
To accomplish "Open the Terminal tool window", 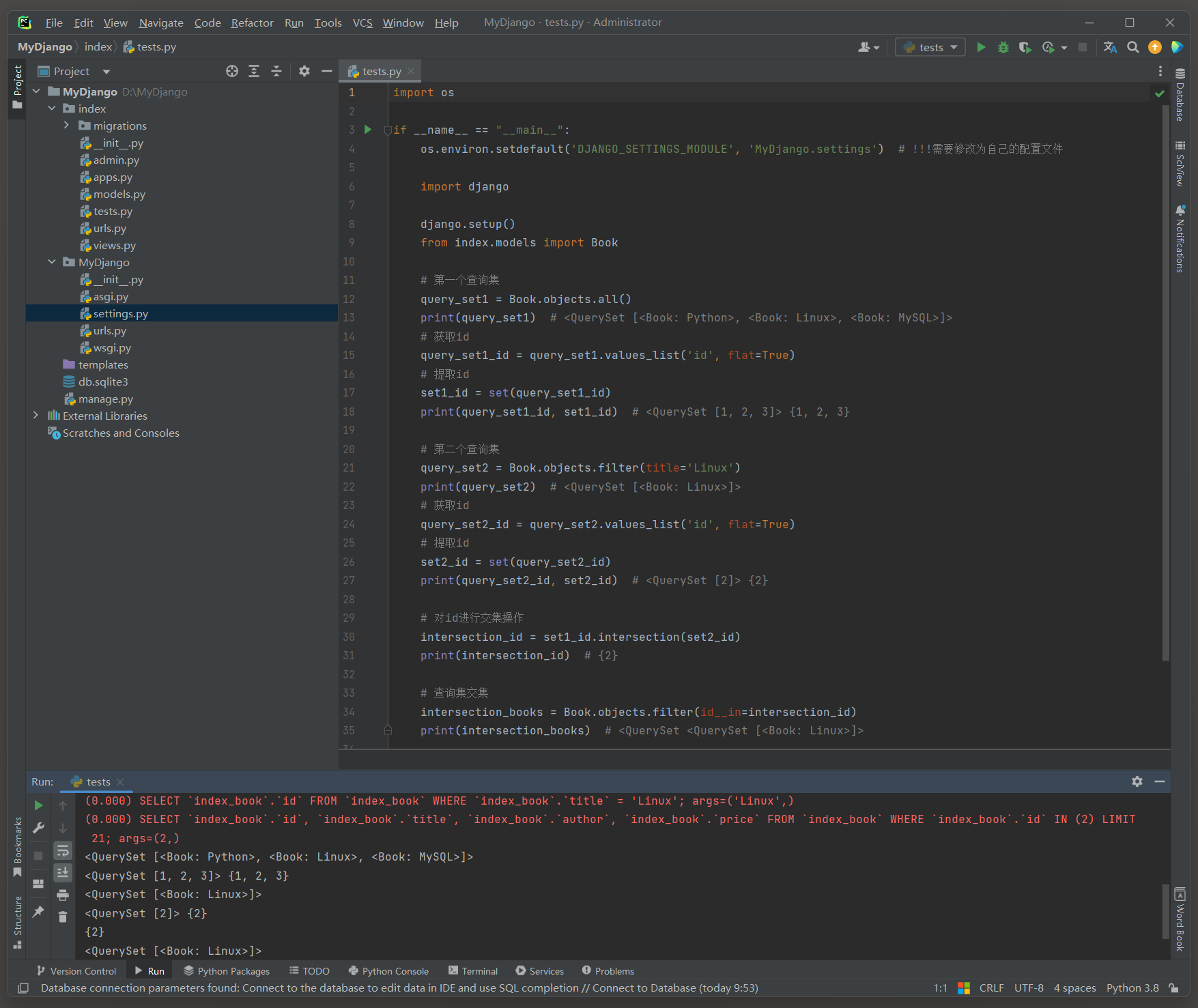I will [473, 970].
